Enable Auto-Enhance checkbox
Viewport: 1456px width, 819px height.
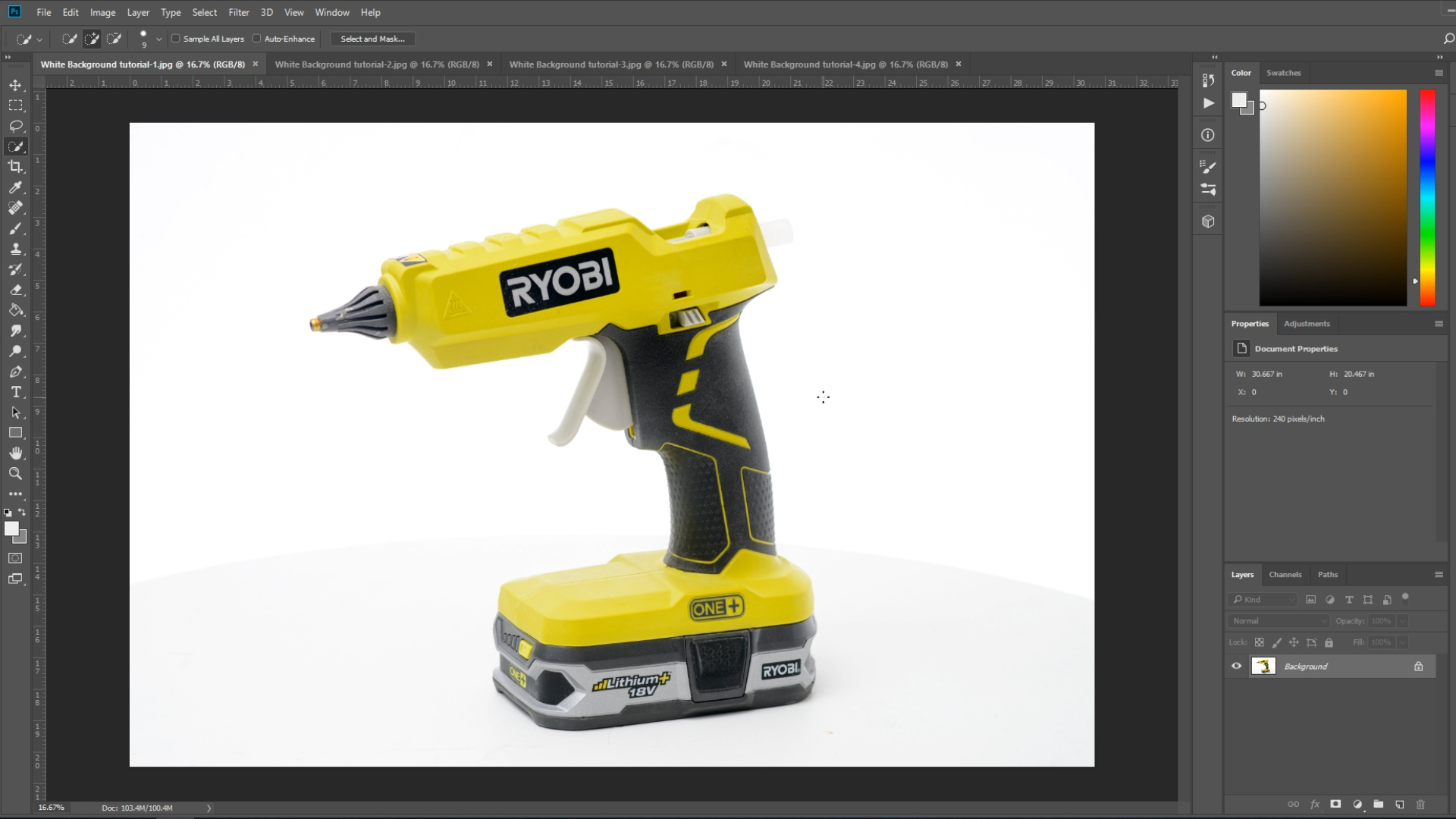256,39
